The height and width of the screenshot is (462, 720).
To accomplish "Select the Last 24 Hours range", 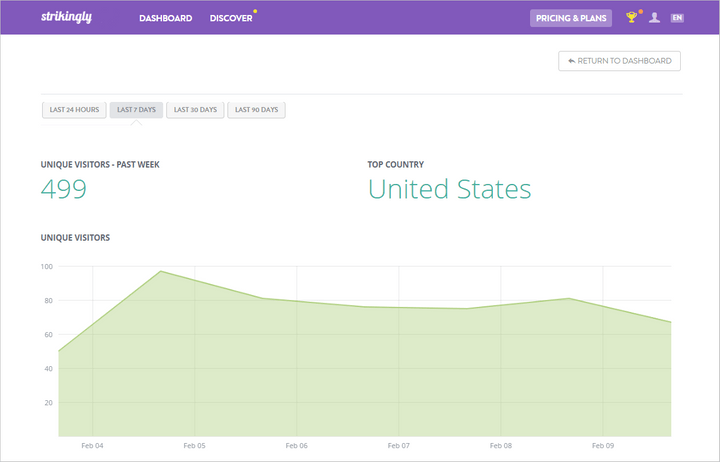I will click(x=74, y=109).
